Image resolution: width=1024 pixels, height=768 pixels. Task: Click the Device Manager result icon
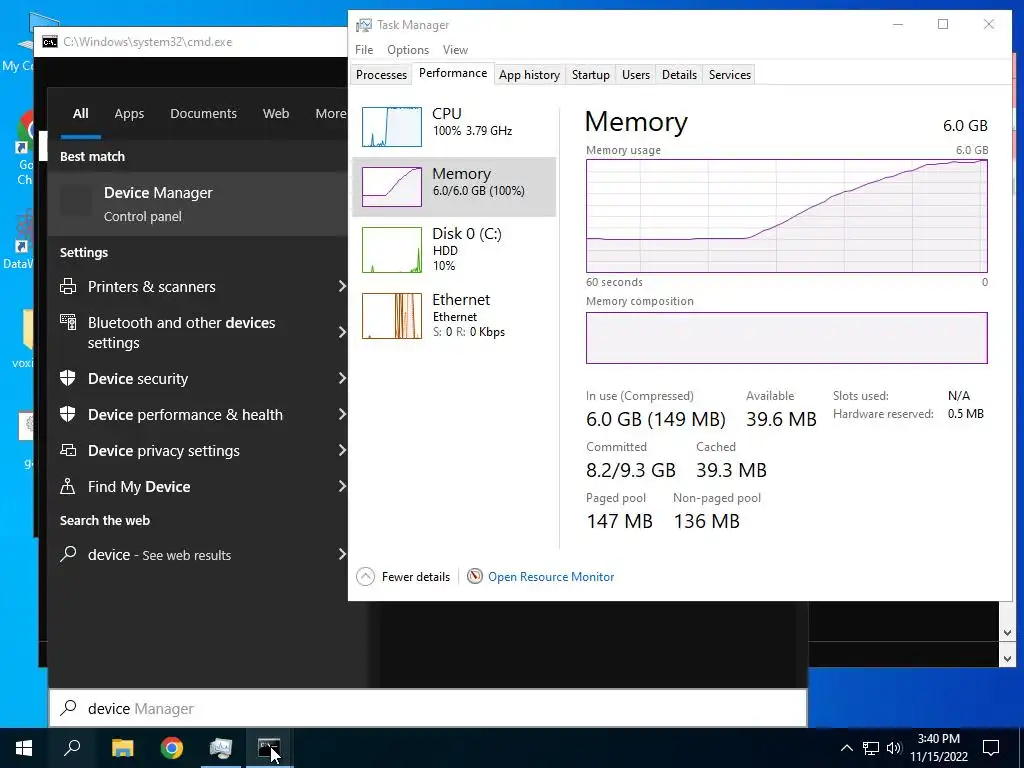(x=76, y=201)
